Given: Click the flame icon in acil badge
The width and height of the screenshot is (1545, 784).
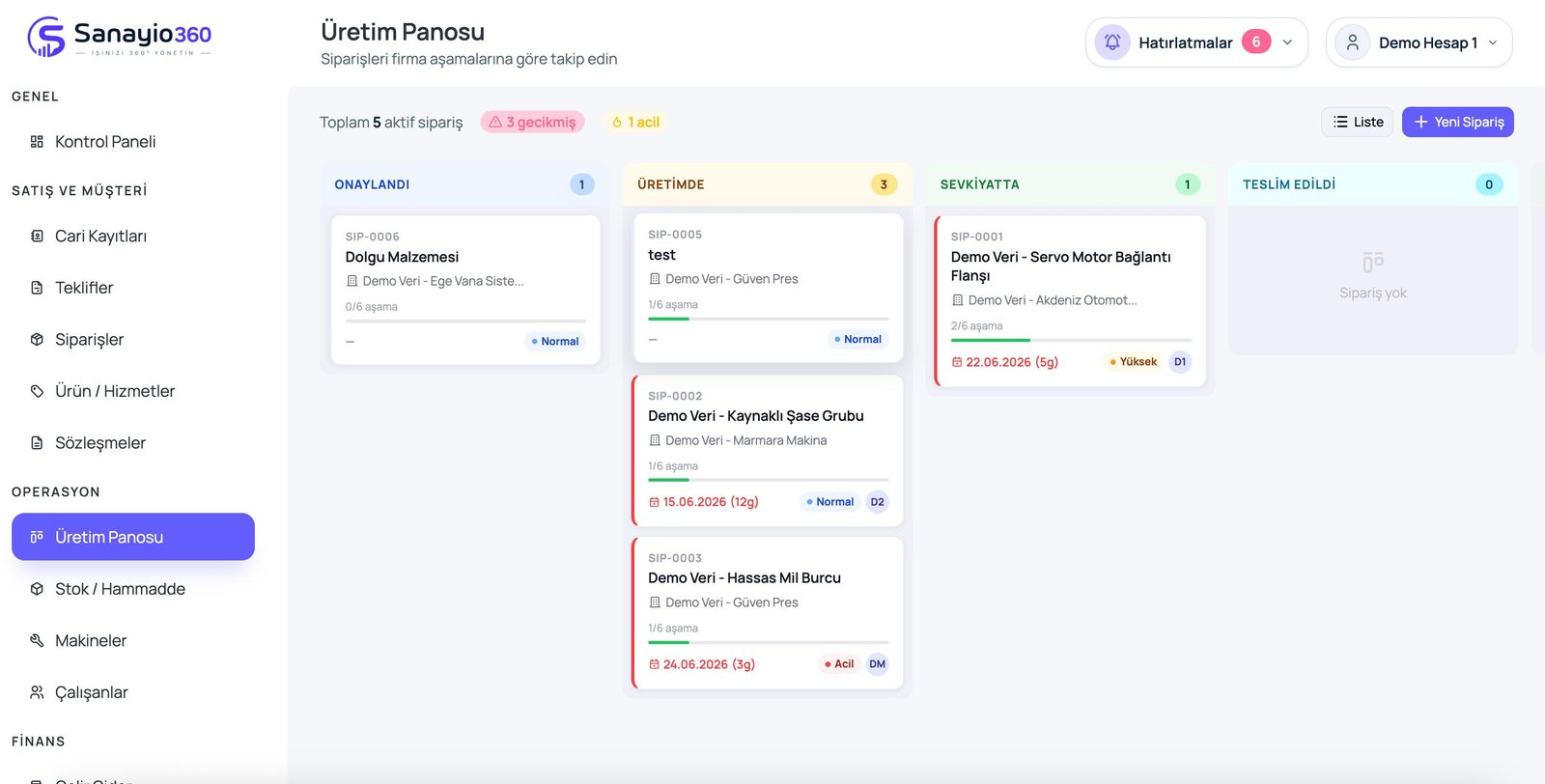Looking at the screenshot, I should [x=617, y=122].
